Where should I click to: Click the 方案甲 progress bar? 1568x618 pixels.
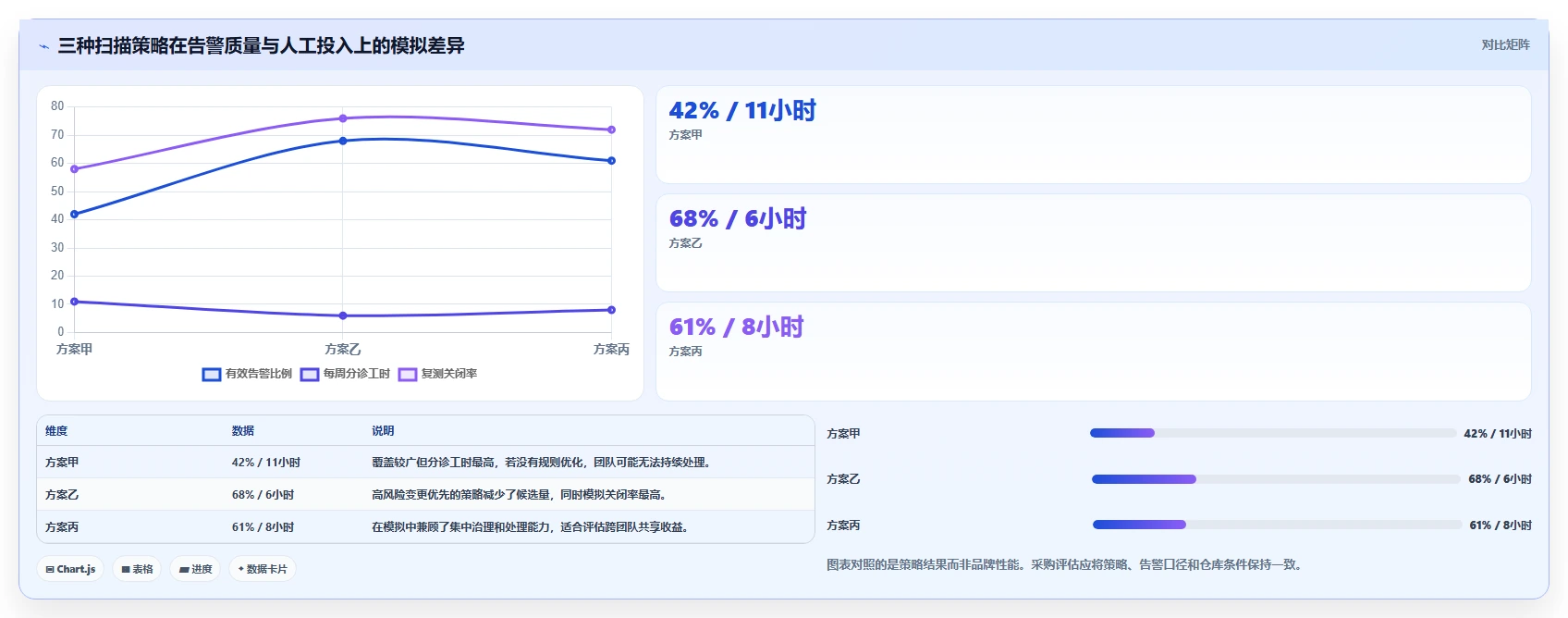(x=1273, y=433)
